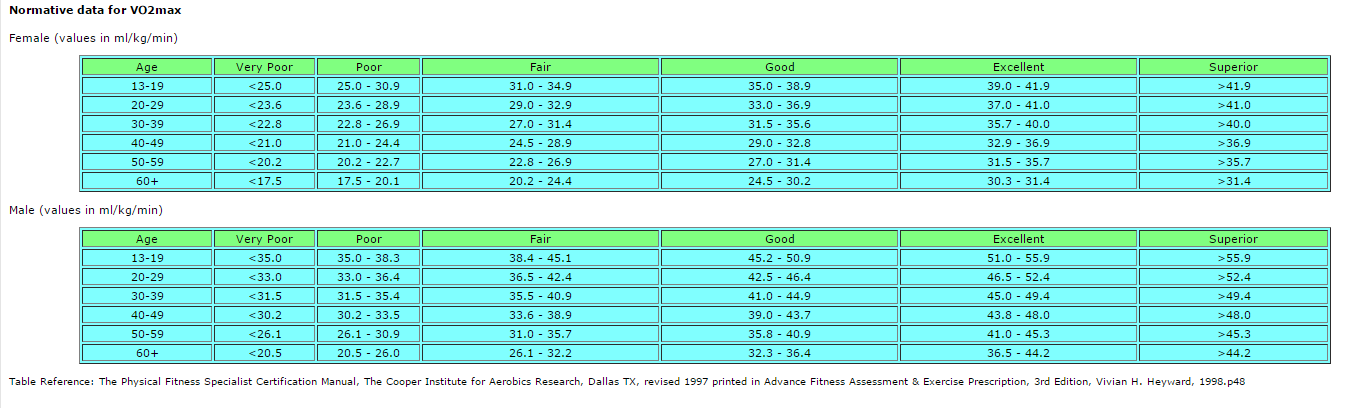Viewport: 1367px width, 408px height.
Task: Select male cell '36.5 - 42.4'
Action: coord(540,277)
